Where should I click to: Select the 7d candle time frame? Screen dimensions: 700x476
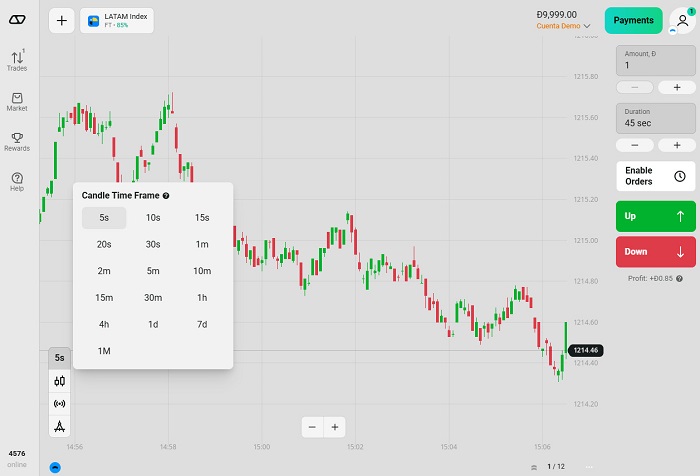[x=202, y=325]
